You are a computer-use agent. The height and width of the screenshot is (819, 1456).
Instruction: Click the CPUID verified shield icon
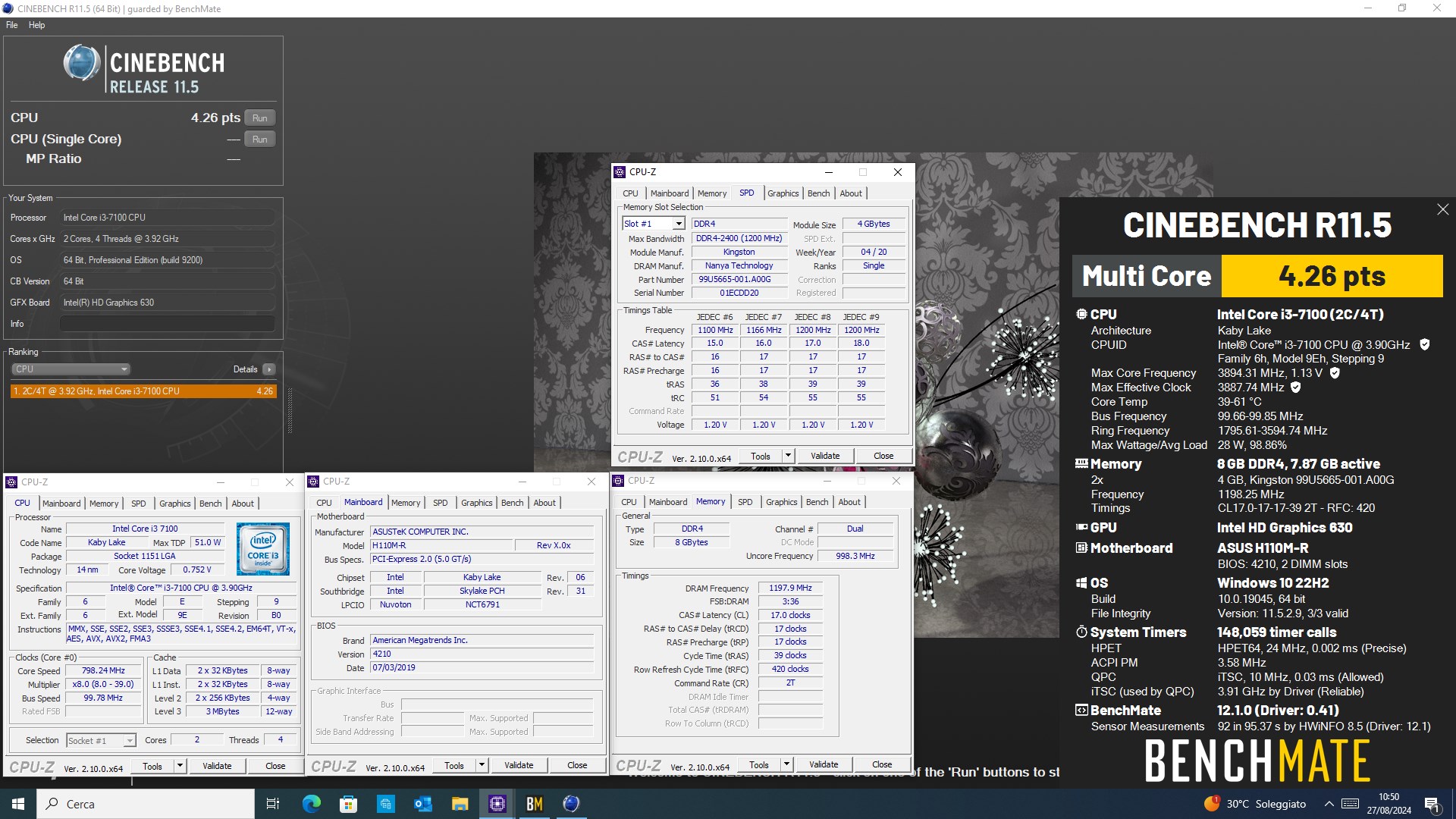click(1425, 345)
